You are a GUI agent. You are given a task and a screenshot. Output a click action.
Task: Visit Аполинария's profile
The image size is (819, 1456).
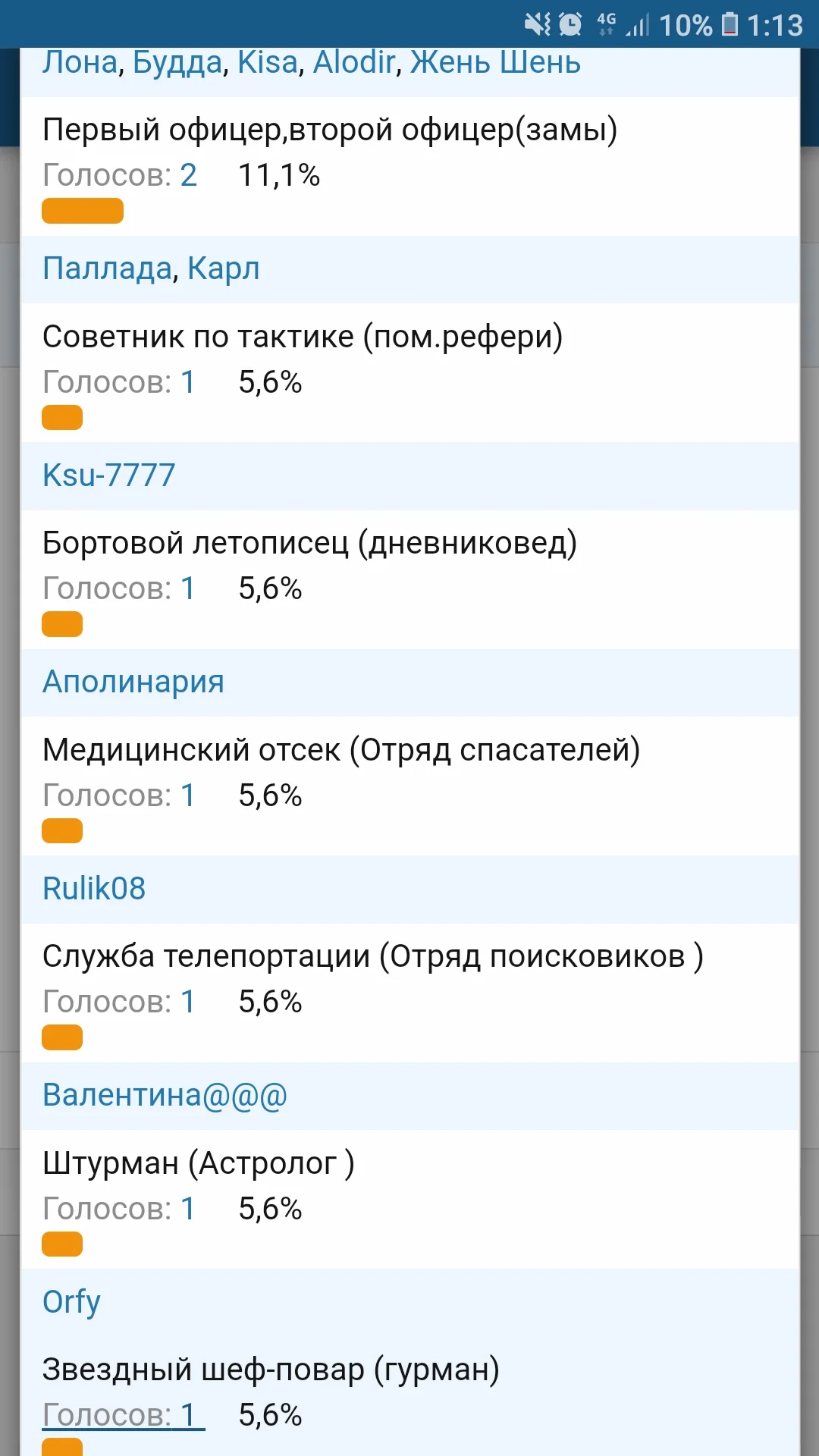pos(133,682)
